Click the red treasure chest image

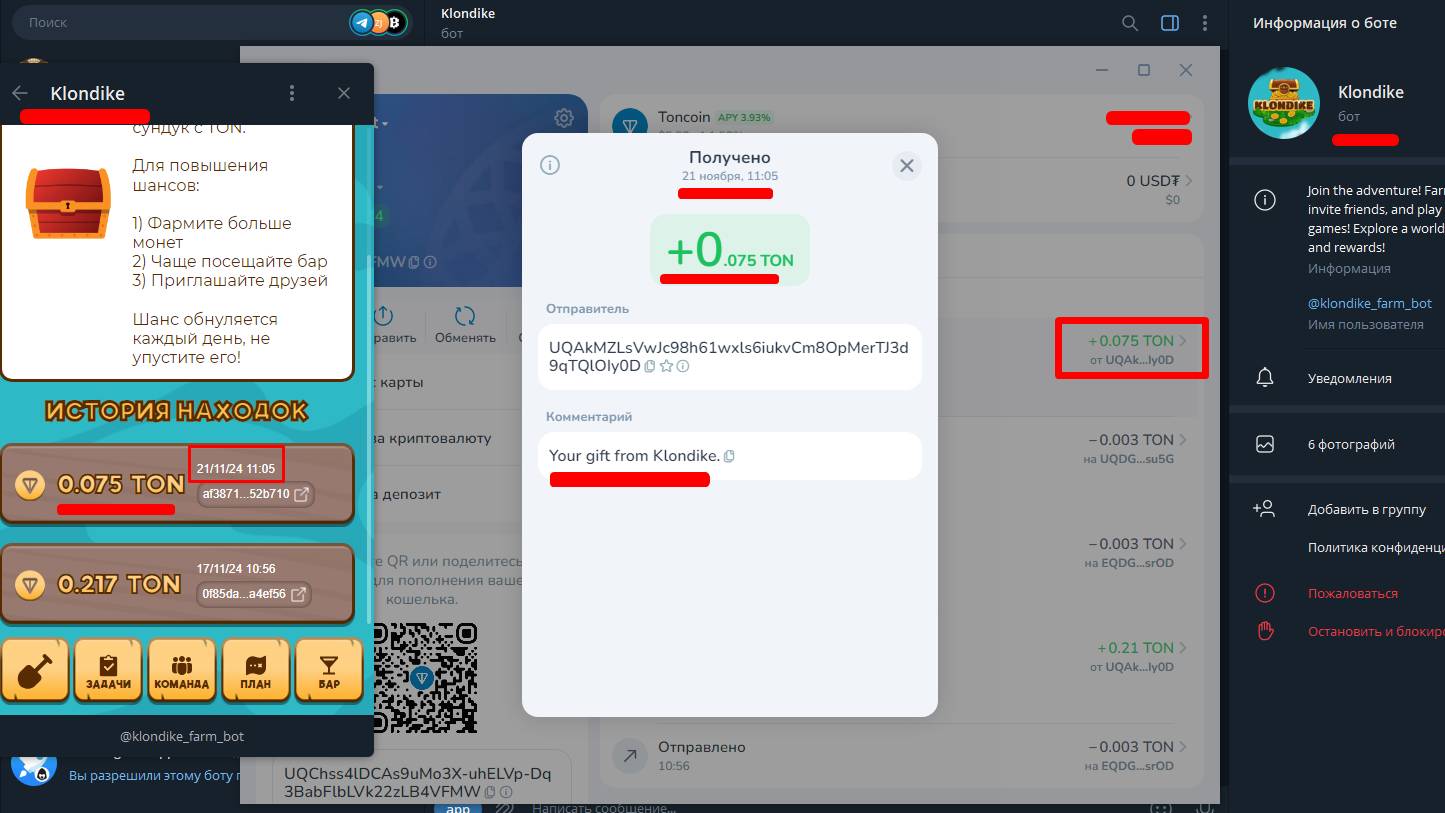point(68,203)
